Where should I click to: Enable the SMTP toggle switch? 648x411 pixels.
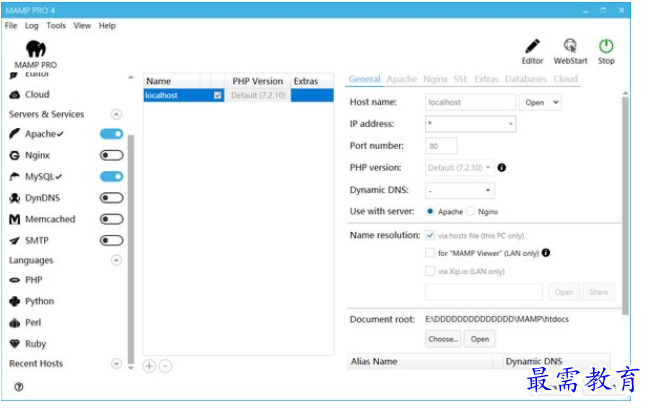point(112,240)
